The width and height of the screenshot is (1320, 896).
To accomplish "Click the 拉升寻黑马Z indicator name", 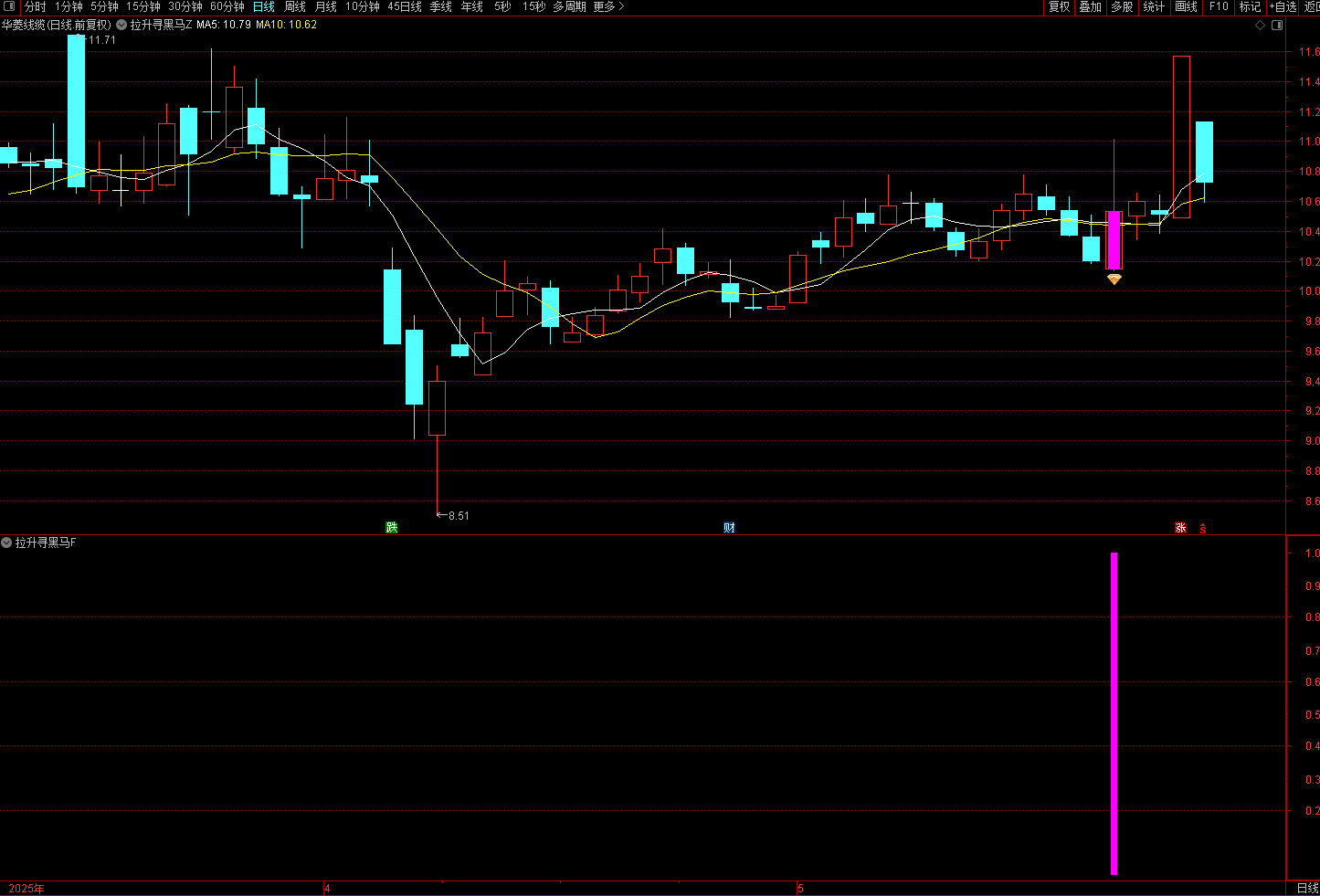I will (161, 25).
